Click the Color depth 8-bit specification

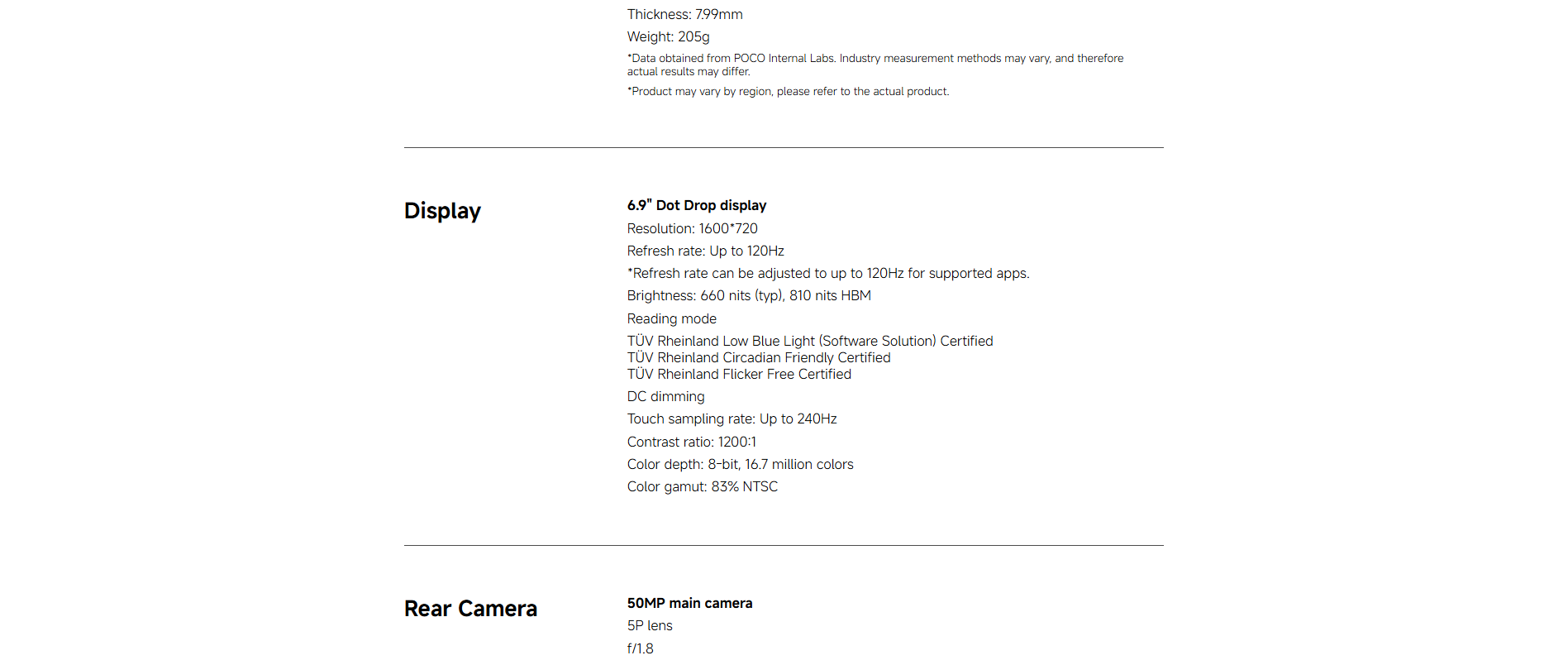click(740, 464)
